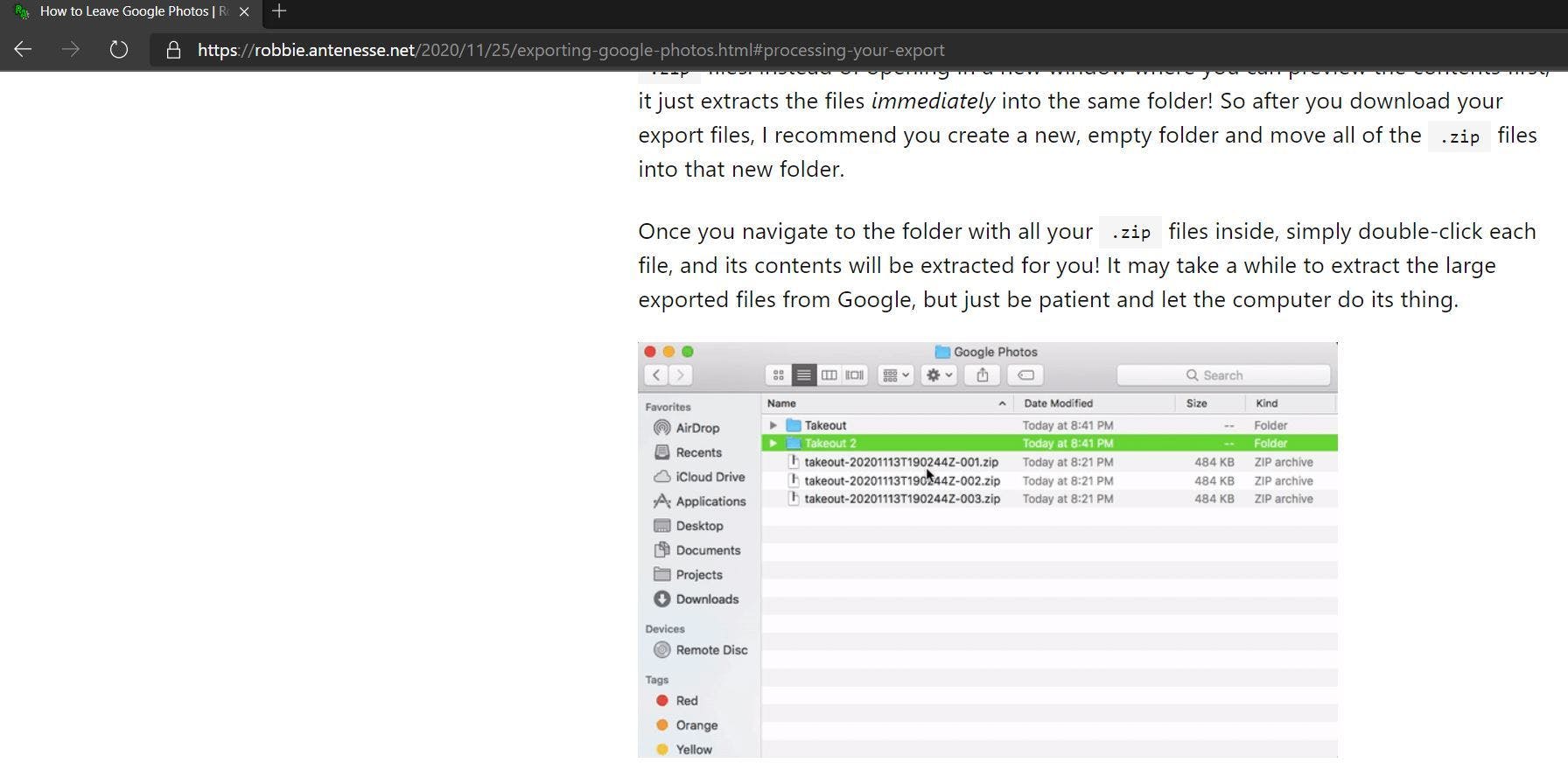Click Finder's back chevron button
This screenshot has height=784, width=1568.
click(656, 375)
